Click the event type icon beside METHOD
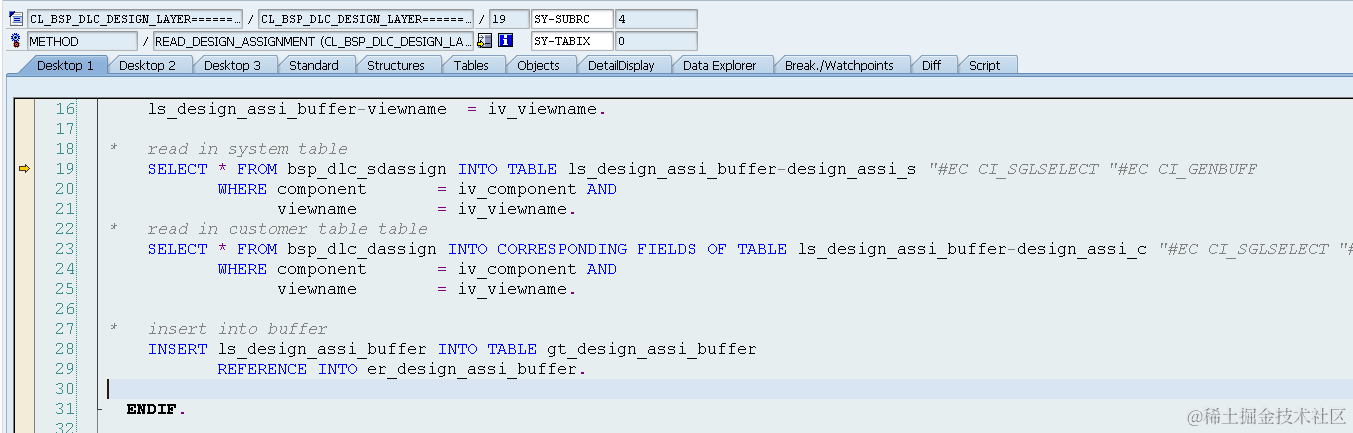The image size is (1353, 433). pos(15,41)
